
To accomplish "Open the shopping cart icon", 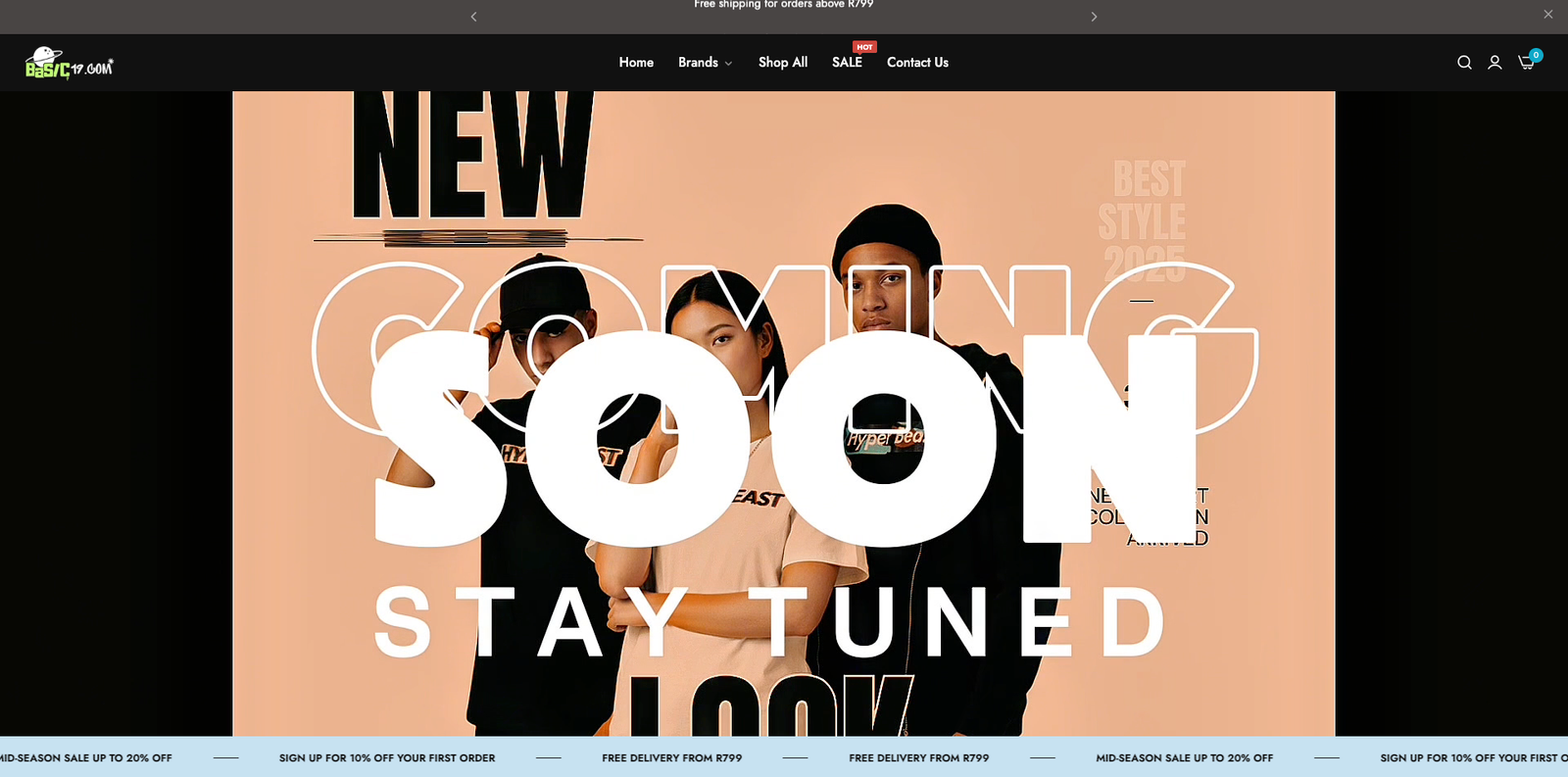I will tap(1527, 63).
